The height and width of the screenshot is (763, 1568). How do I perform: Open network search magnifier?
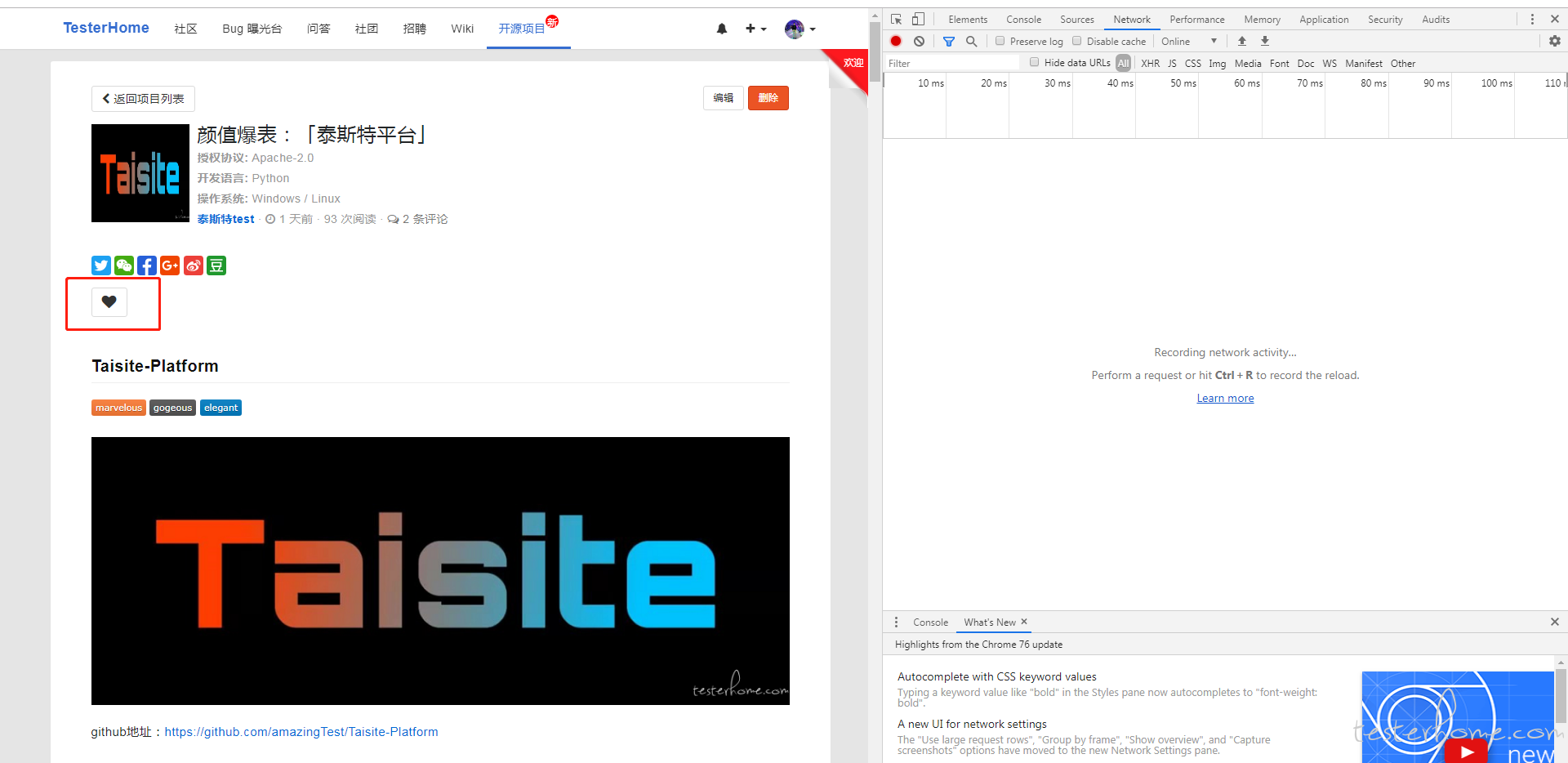point(972,41)
